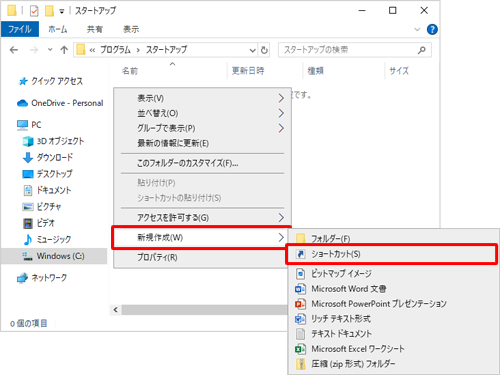
Task: Create new ビットマップ イメージ
Action: coord(393,274)
